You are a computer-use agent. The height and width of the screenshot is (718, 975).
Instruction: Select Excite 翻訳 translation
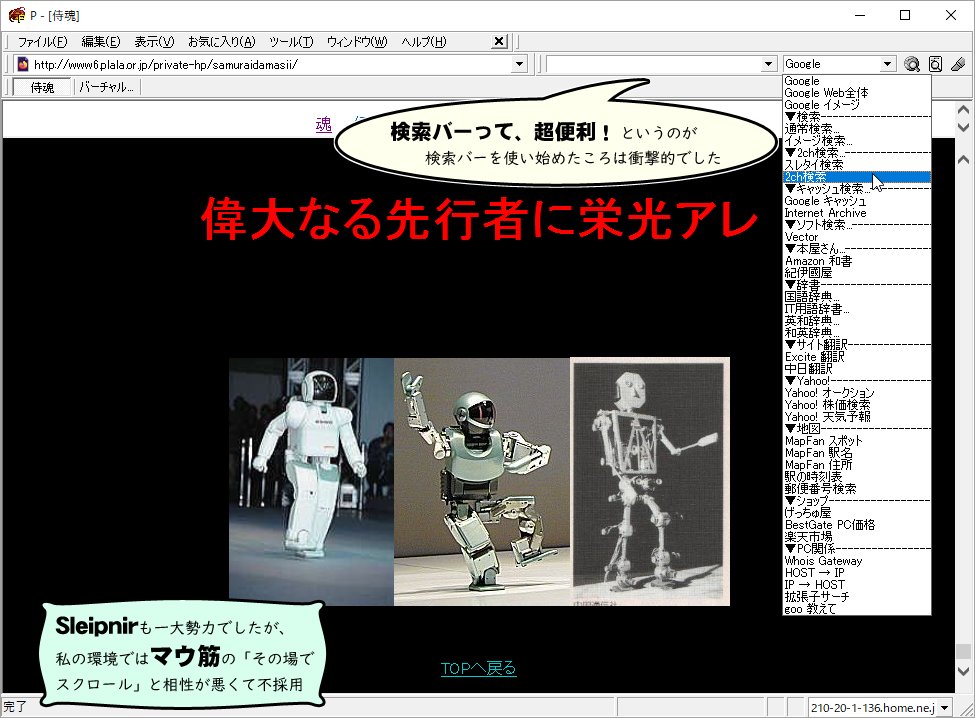(857, 357)
